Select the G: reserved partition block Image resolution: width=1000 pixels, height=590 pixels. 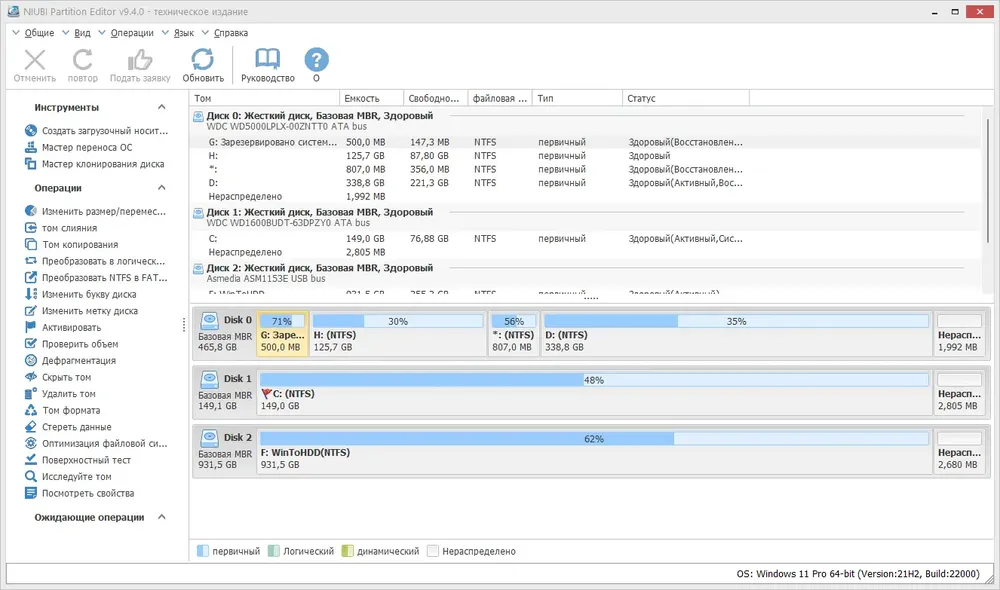pyautogui.click(x=283, y=334)
